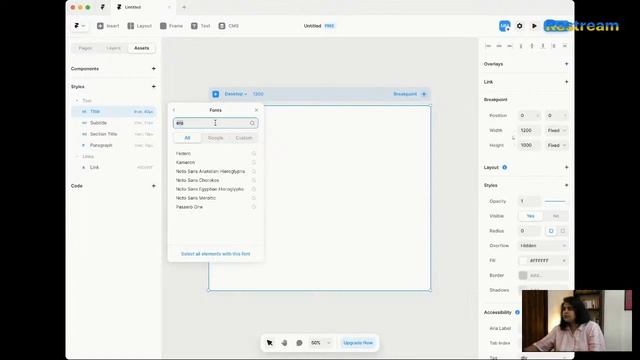Viewport: 640px width, 360px height.
Task: Open Height sizing Fixed dropdown
Action: (x=557, y=145)
